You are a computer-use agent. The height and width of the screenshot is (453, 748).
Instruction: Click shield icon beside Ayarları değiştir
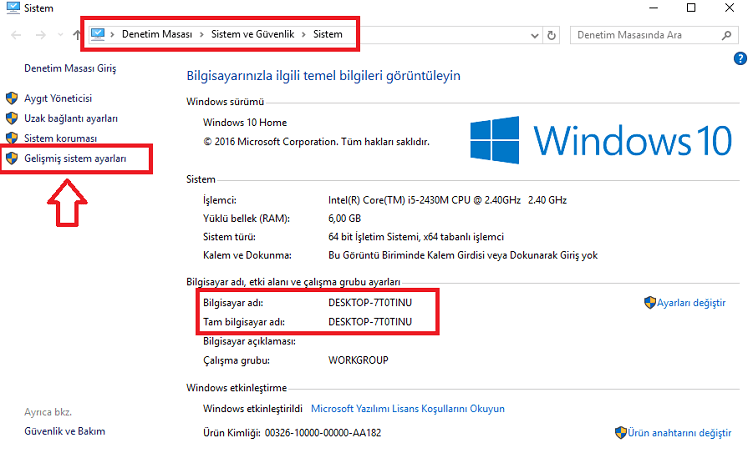tap(650, 302)
